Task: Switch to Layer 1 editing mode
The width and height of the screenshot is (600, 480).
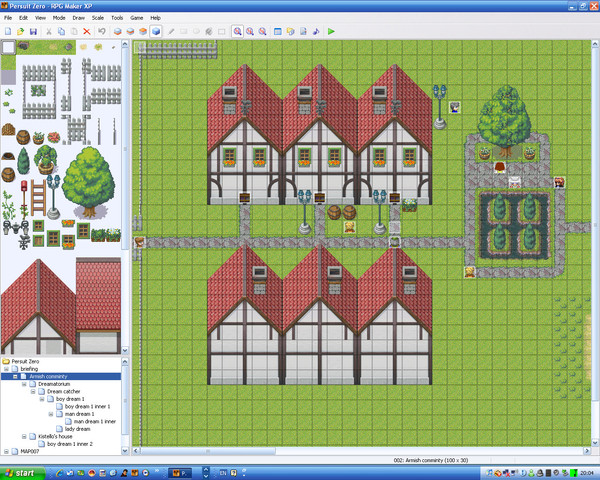Action: coord(117,31)
